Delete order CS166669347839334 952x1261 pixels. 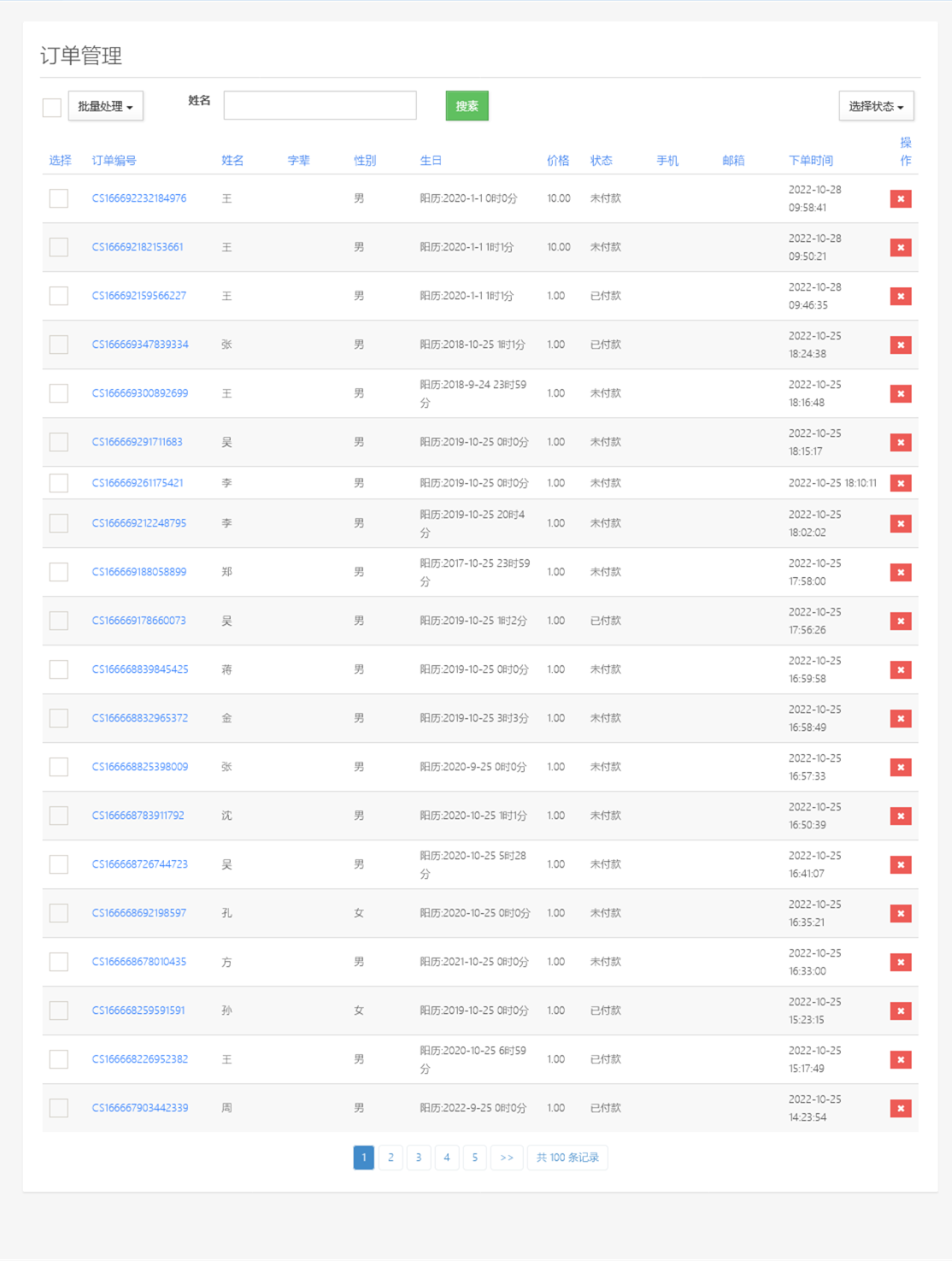[901, 345]
